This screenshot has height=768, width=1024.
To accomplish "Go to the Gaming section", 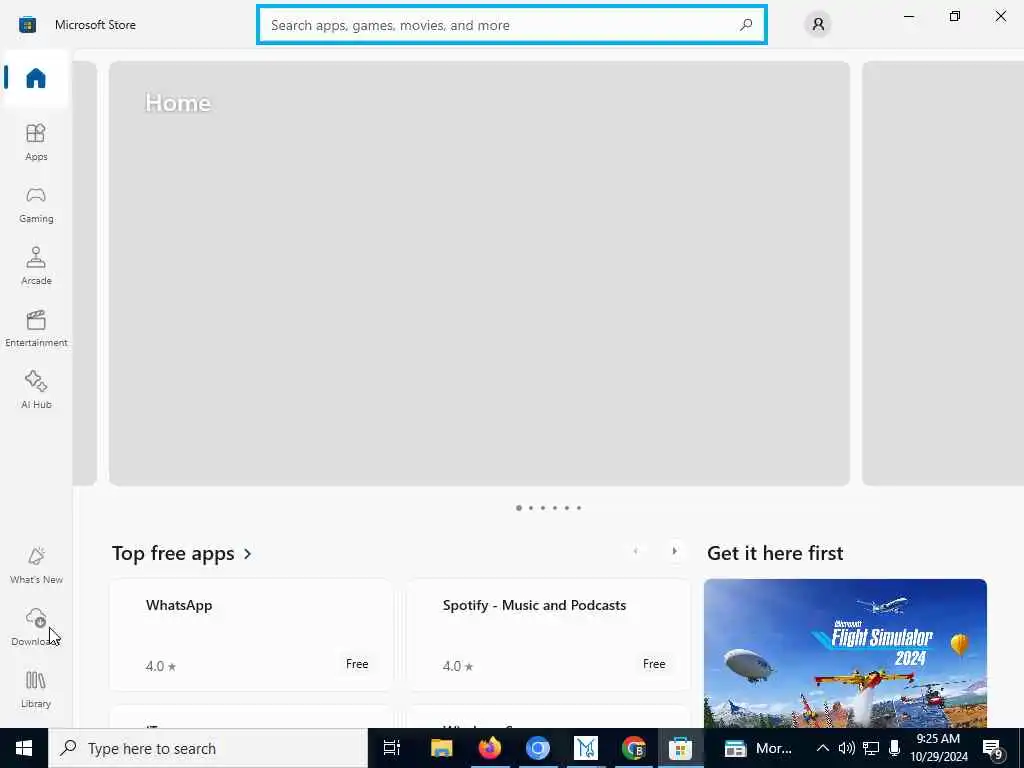I will 36,204.
